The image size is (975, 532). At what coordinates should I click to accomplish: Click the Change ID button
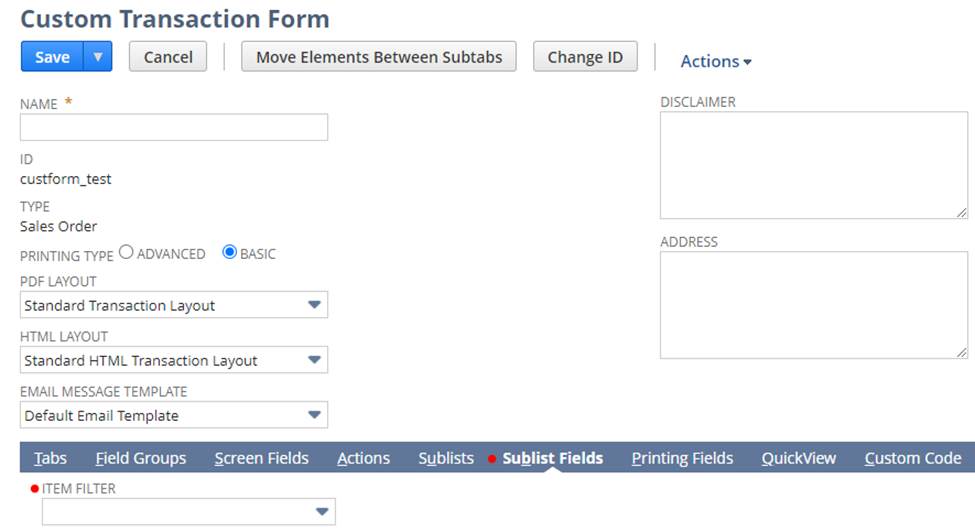click(x=585, y=57)
